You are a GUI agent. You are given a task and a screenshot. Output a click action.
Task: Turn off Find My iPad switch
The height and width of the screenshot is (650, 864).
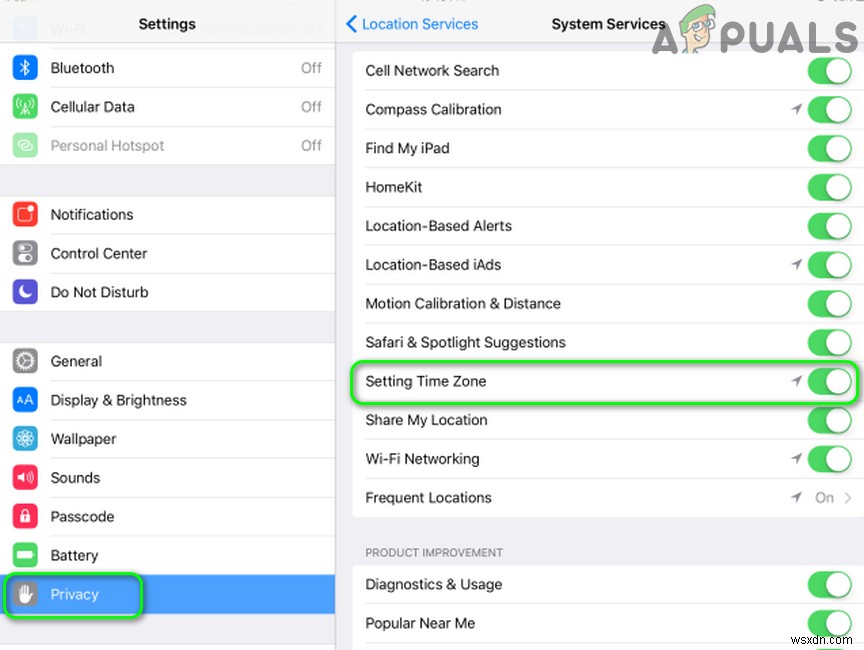click(x=829, y=149)
